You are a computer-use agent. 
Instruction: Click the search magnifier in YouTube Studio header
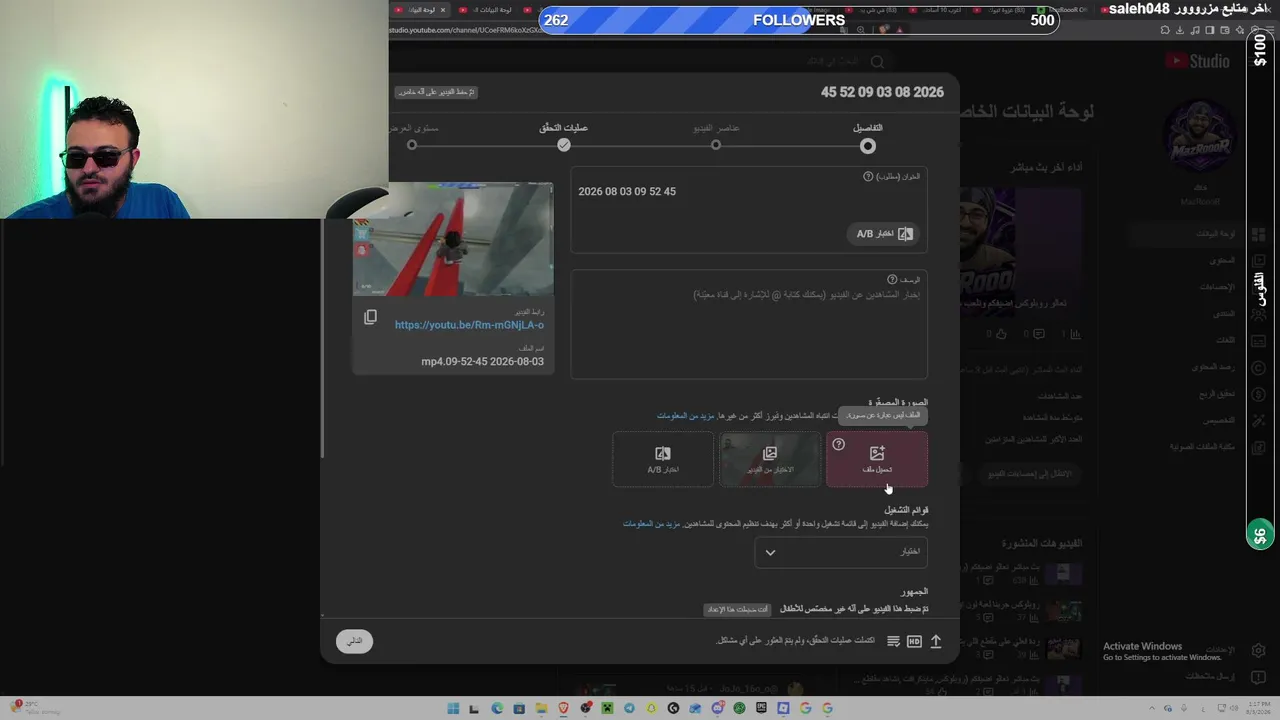tap(877, 61)
